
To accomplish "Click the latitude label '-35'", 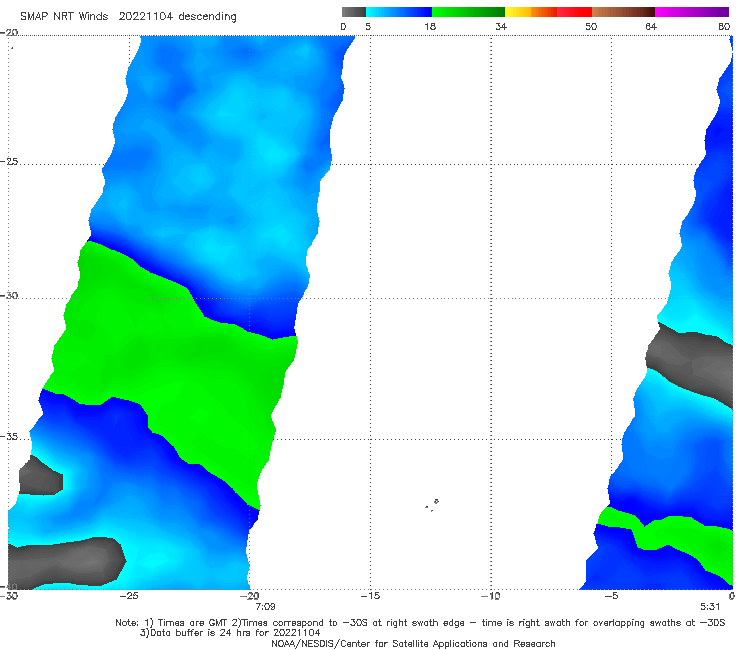I will coord(9,437).
